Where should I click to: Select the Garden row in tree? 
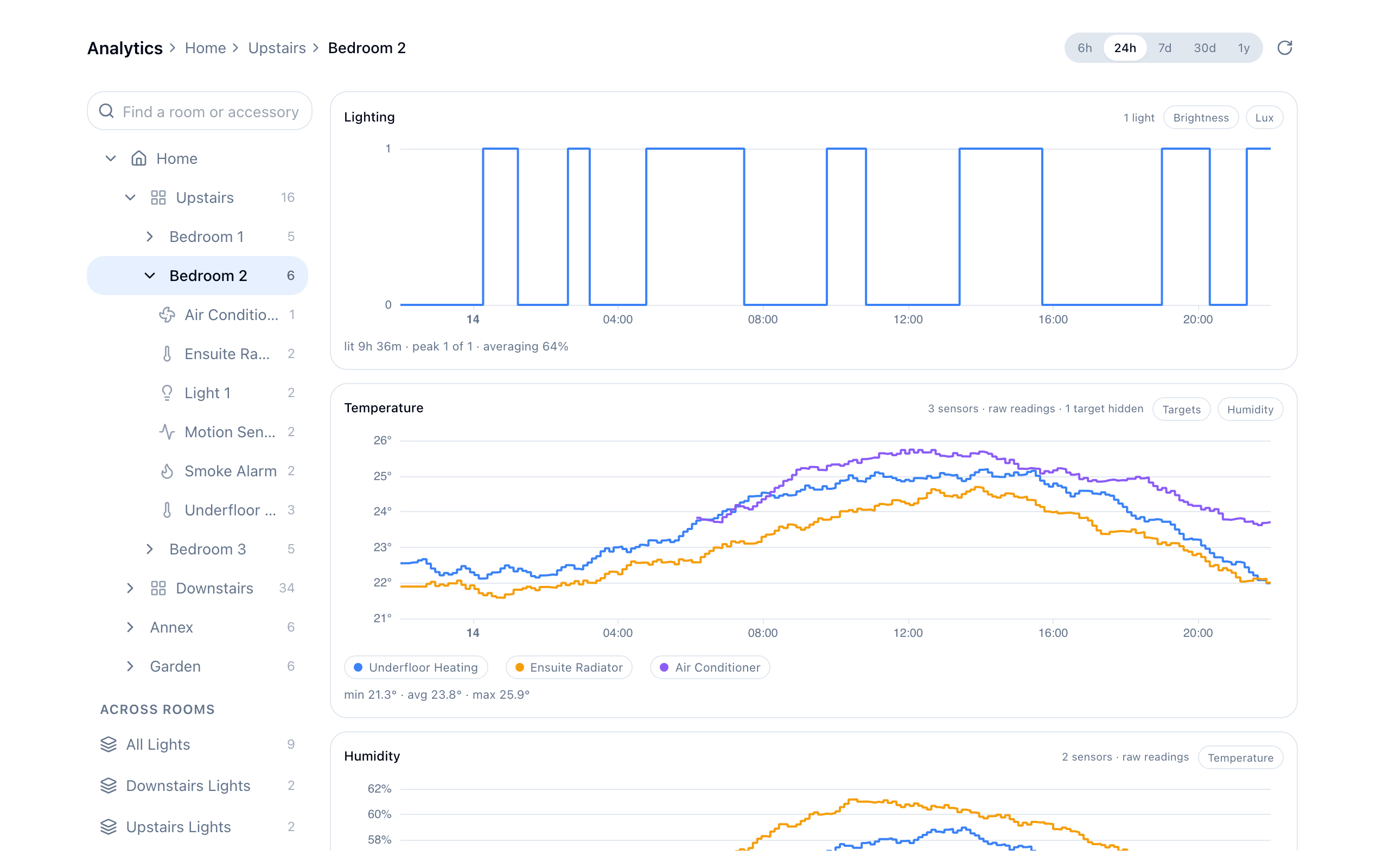click(197, 666)
